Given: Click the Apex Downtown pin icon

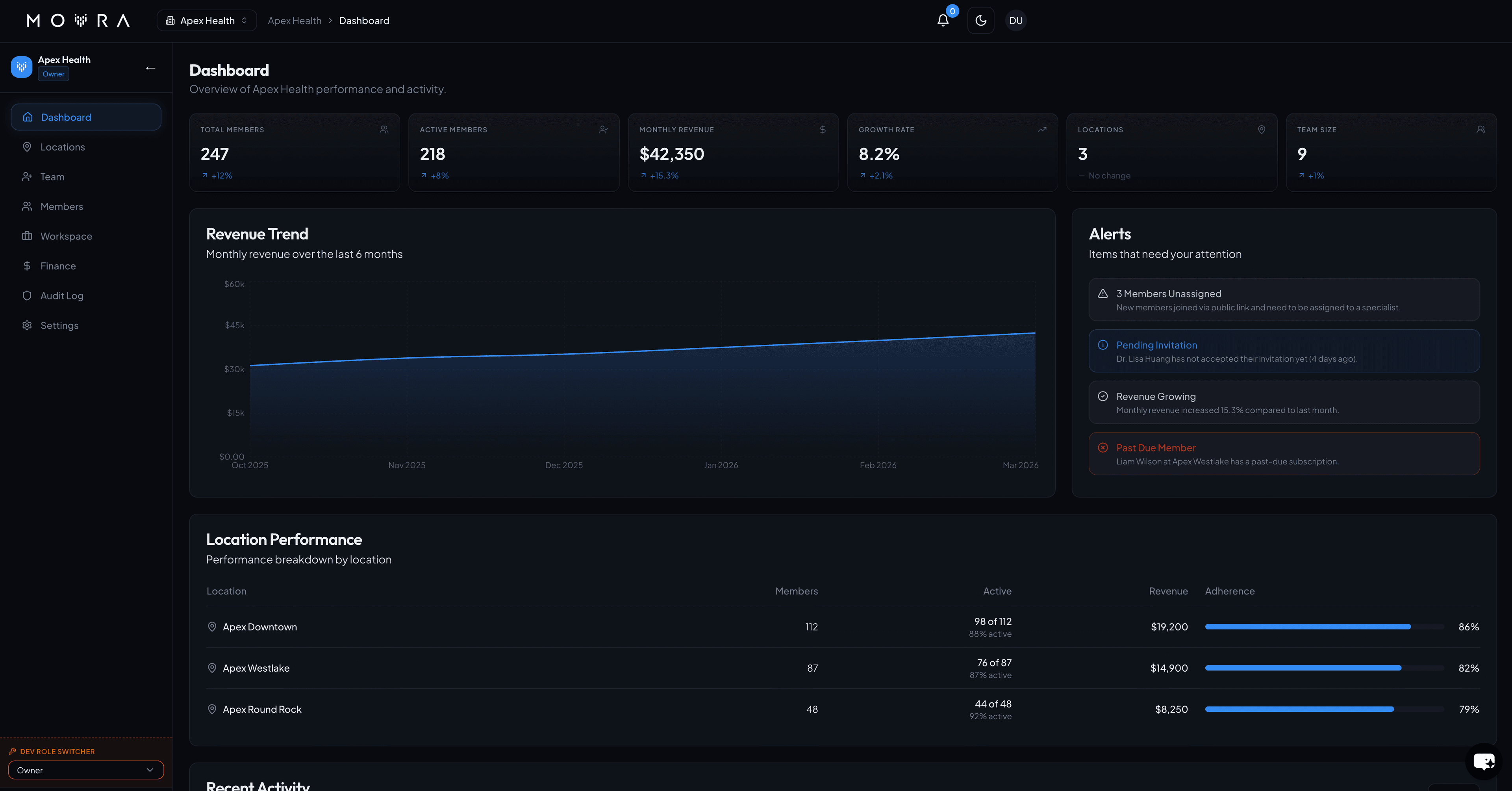Looking at the screenshot, I should pyautogui.click(x=212, y=627).
